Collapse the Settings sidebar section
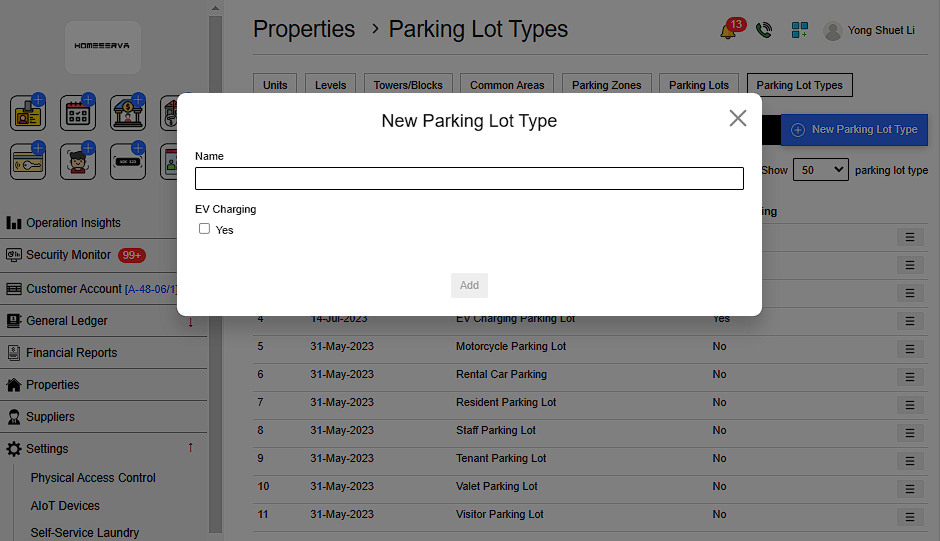 click(190, 448)
